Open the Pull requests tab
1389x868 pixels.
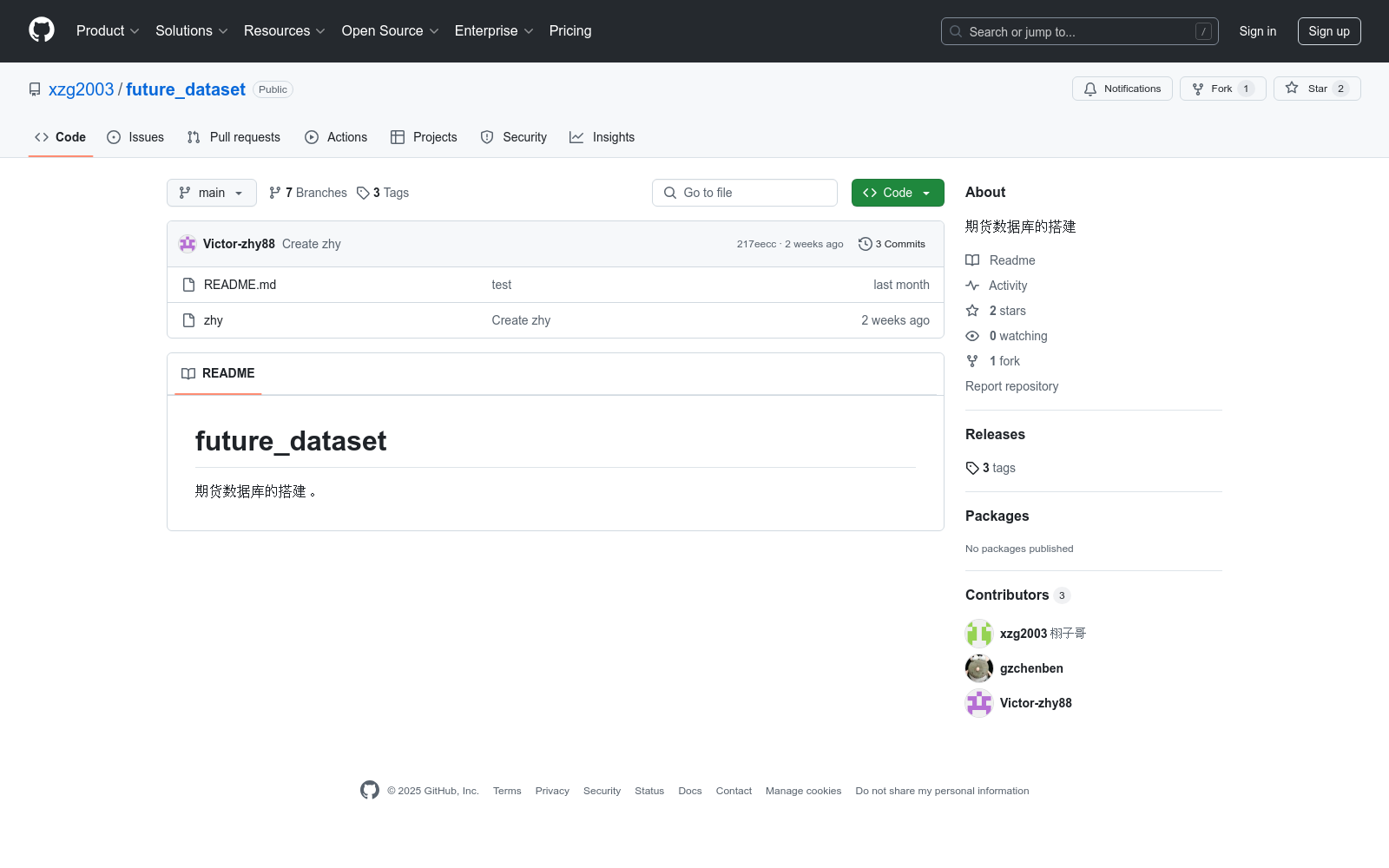click(x=234, y=137)
